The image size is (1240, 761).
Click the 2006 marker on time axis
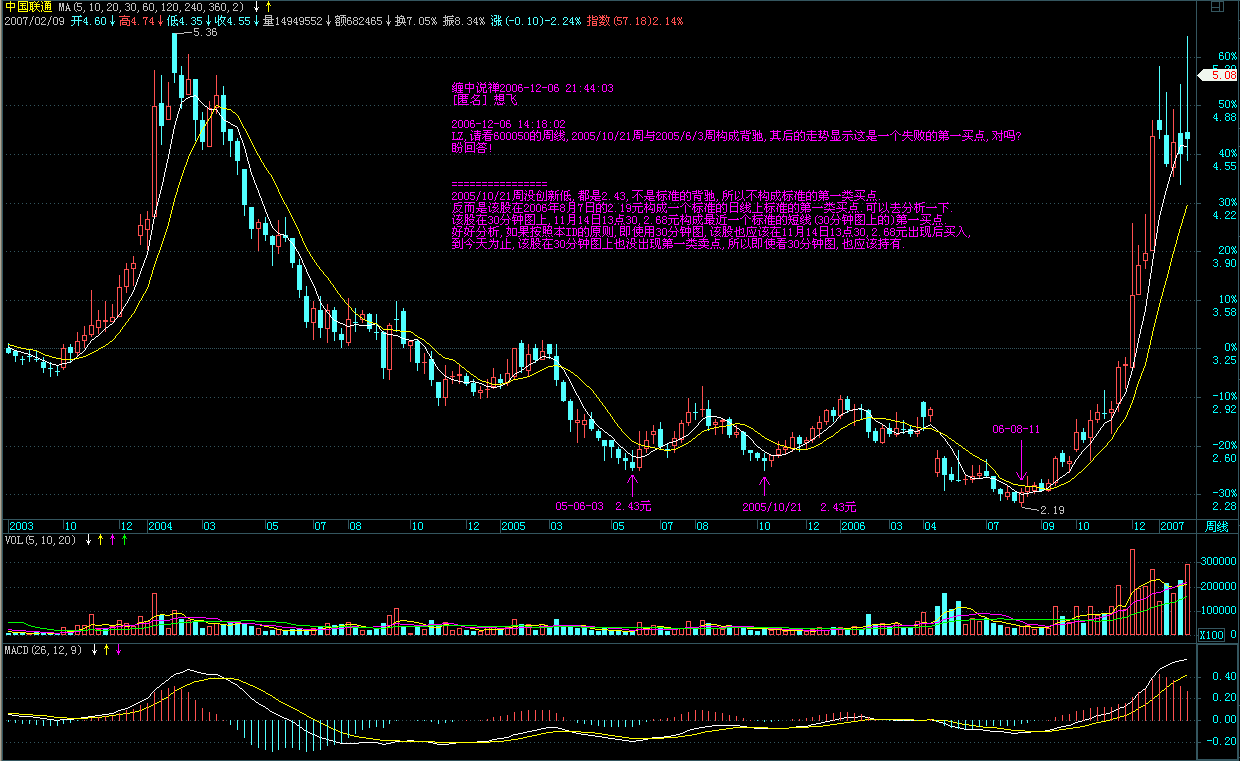click(852, 526)
